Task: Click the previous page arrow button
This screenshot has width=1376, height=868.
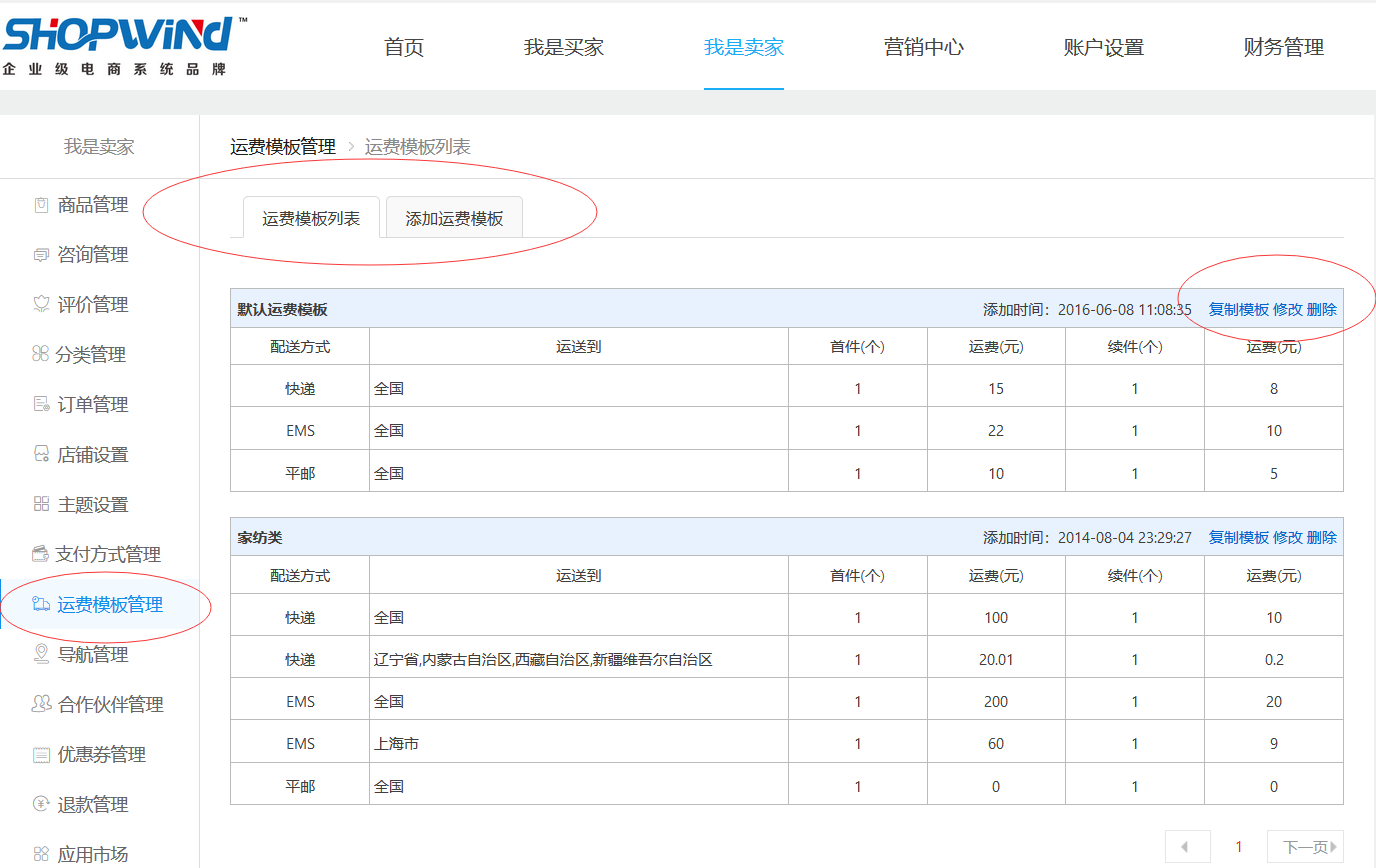Action: pos(1187,847)
